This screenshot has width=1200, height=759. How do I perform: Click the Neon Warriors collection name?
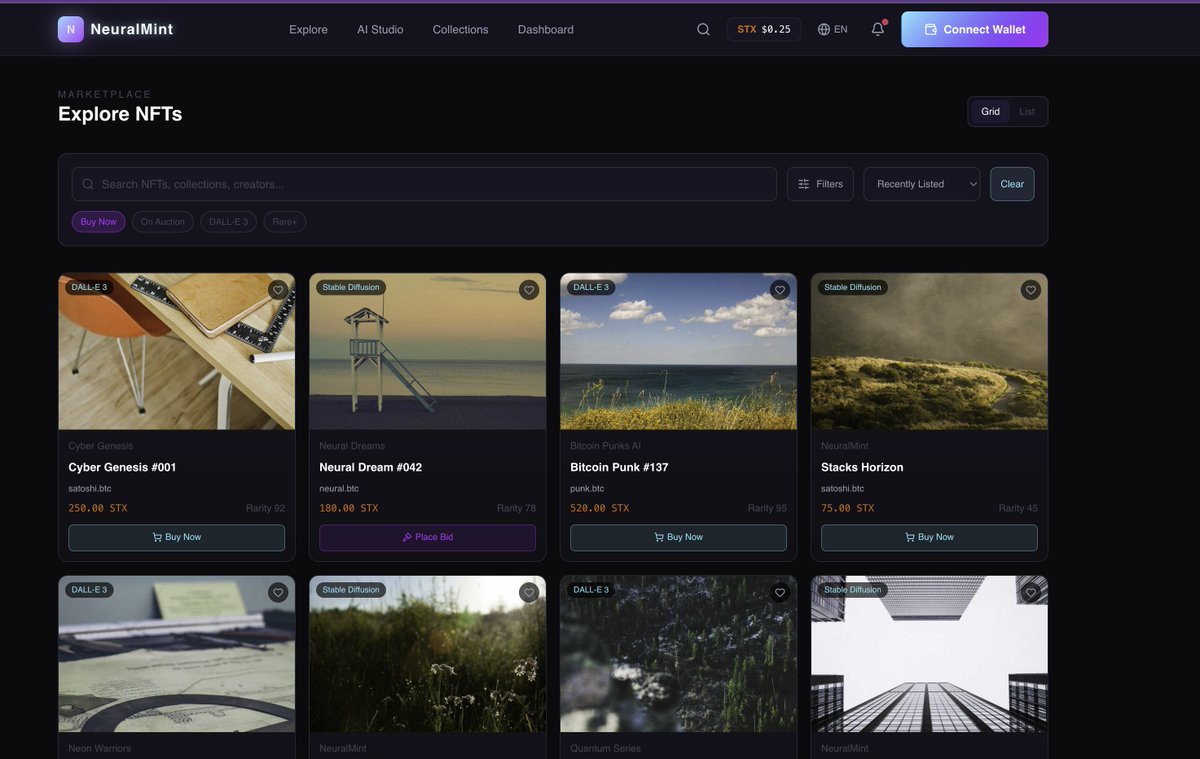(100, 748)
